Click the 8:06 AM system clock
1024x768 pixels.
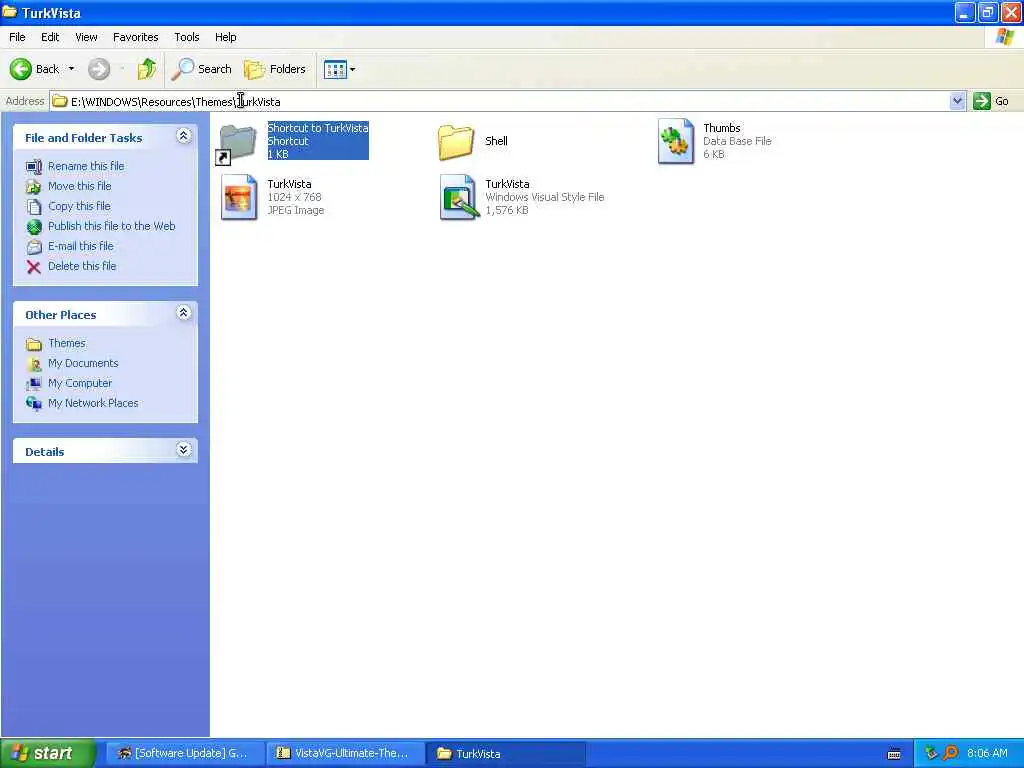click(x=987, y=754)
